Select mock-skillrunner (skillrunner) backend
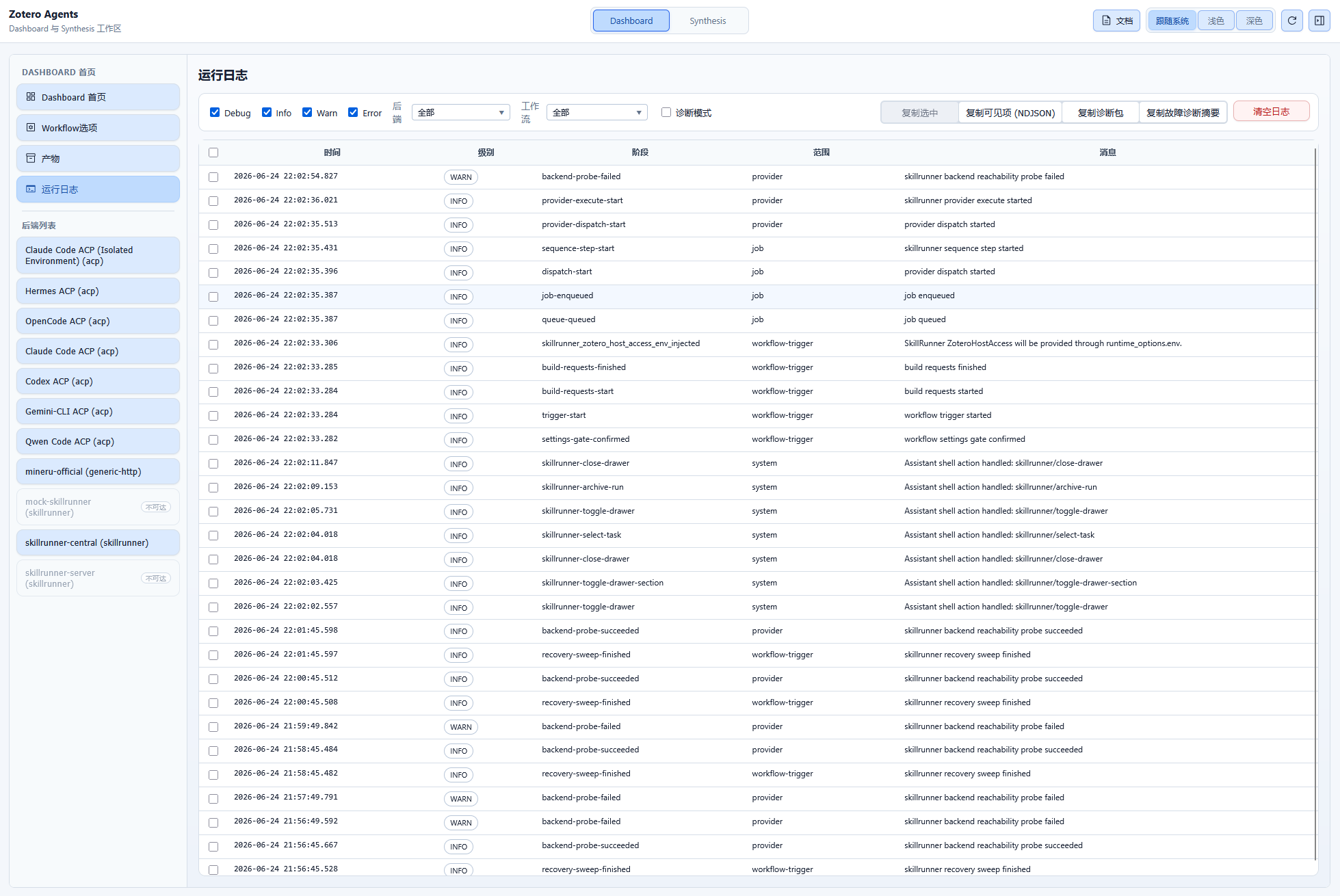Screen dimensions: 1340x896 (x=98, y=507)
